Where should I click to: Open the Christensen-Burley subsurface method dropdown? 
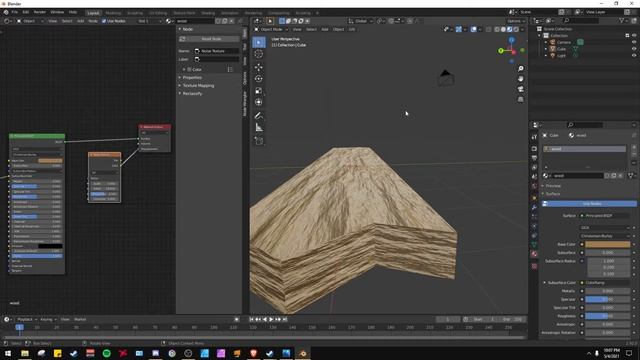tap(605, 236)
